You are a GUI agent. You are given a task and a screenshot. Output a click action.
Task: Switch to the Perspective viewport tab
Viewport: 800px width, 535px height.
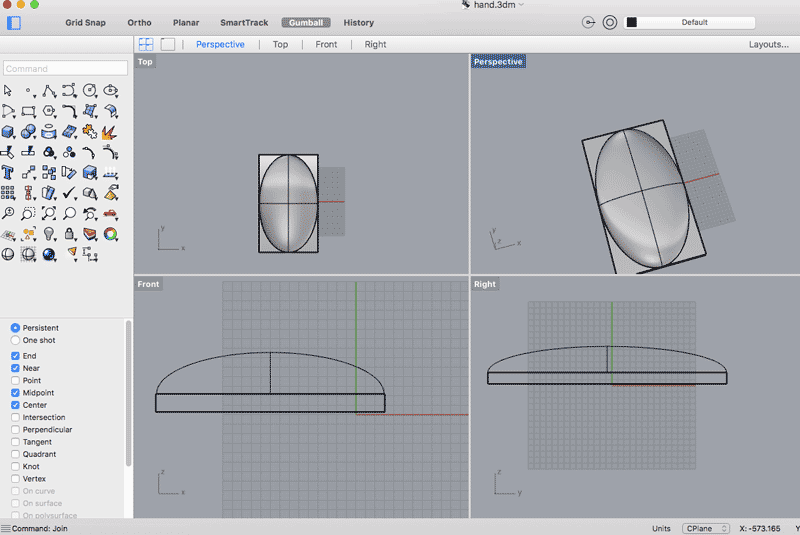(220, 44)
